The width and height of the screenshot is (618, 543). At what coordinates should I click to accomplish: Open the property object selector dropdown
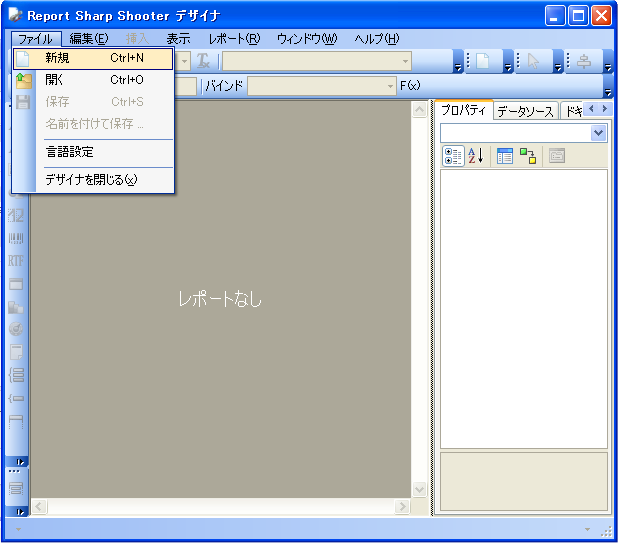pyautogui.click(x=598, y=133)
